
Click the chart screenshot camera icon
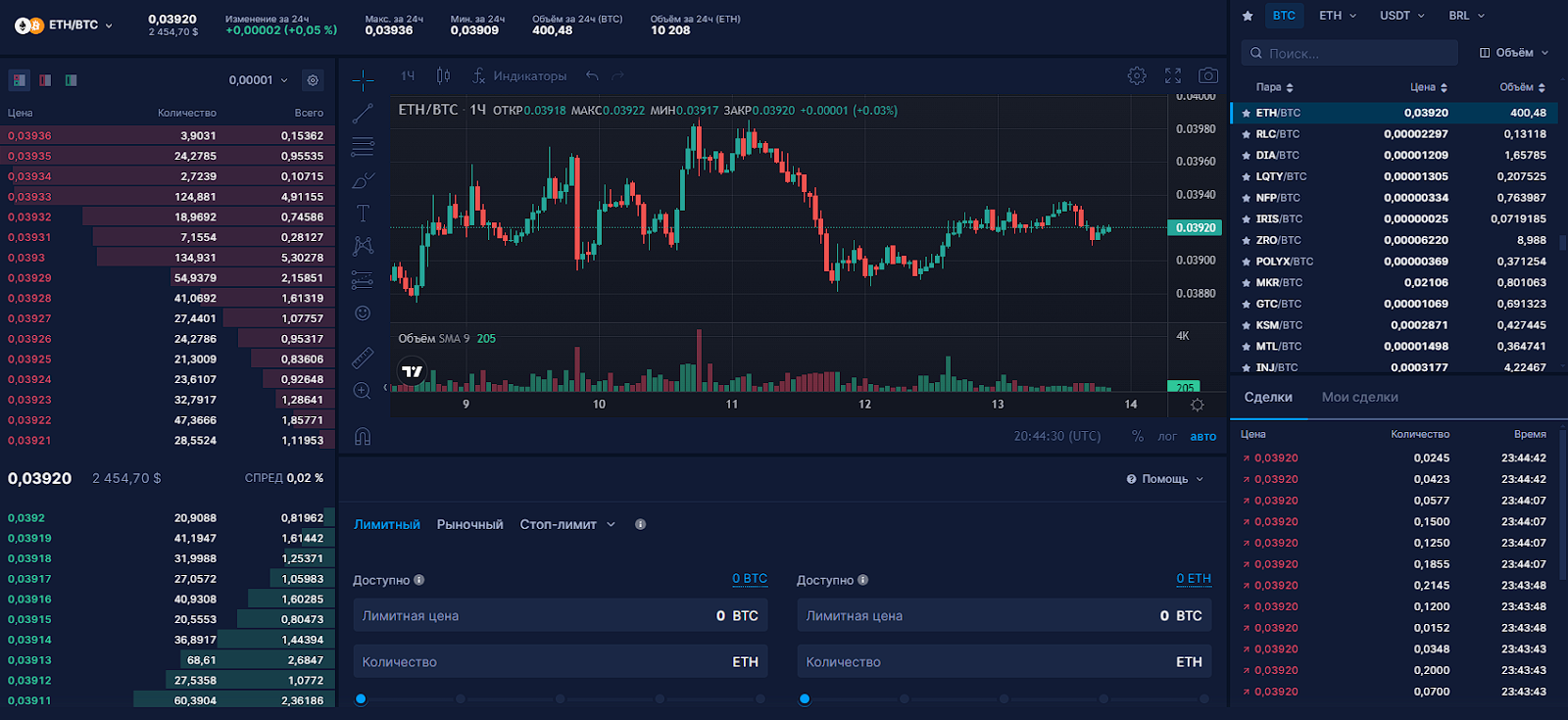click(x=1208, y=75)
